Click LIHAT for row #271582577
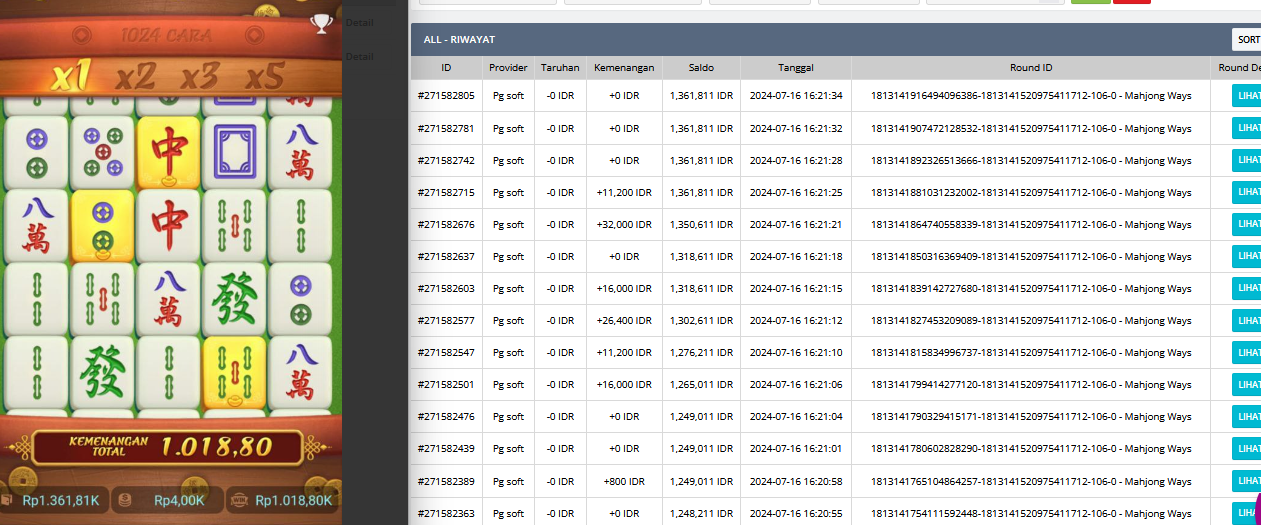 pos(1247,320)
